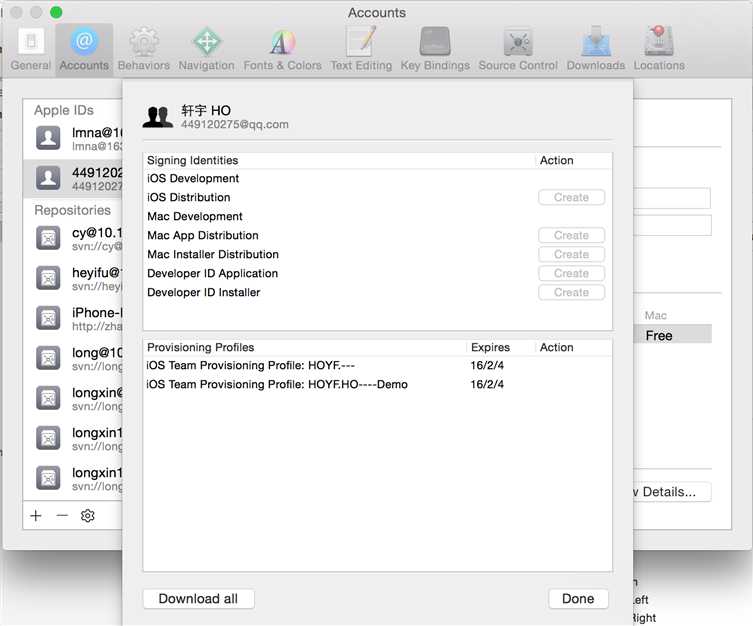Open the gear action menu
The height and width of the screenshot is (626, 753).
(87, 516)
